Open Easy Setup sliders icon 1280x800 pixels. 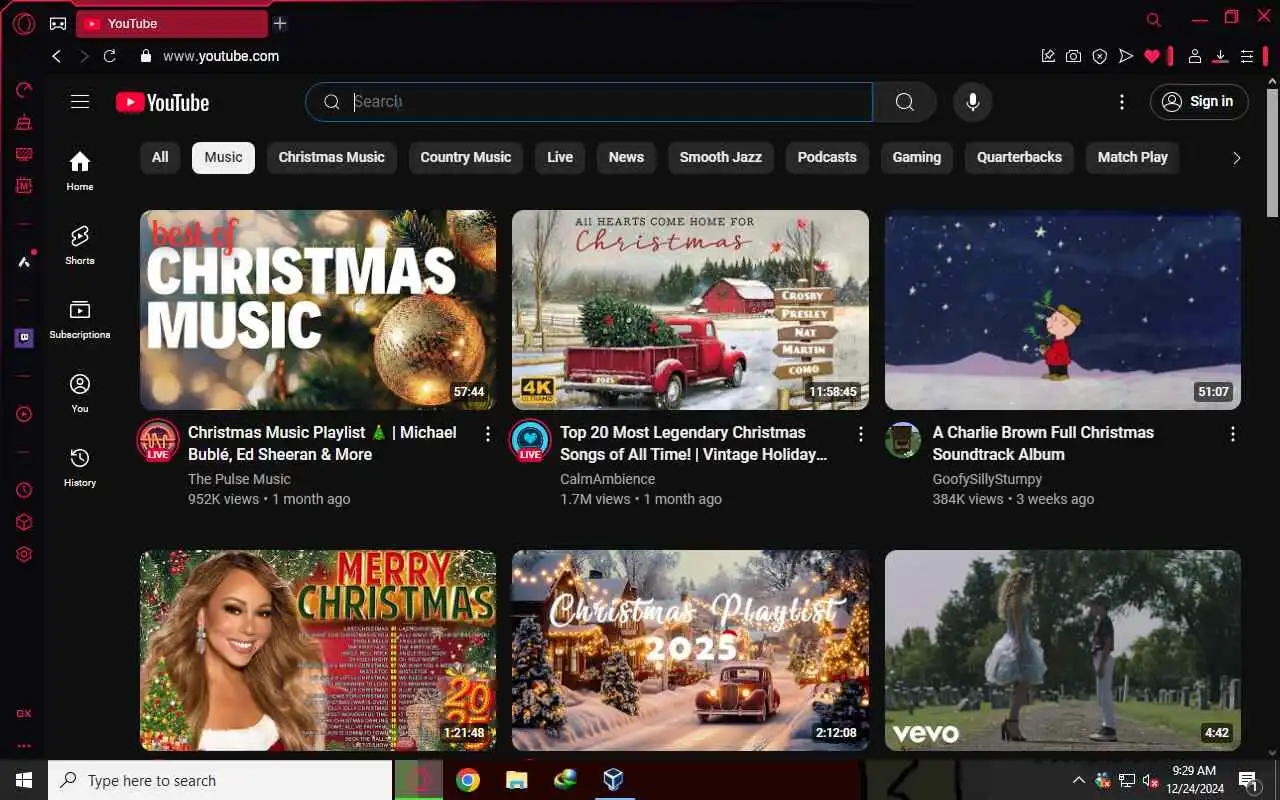1247,56
